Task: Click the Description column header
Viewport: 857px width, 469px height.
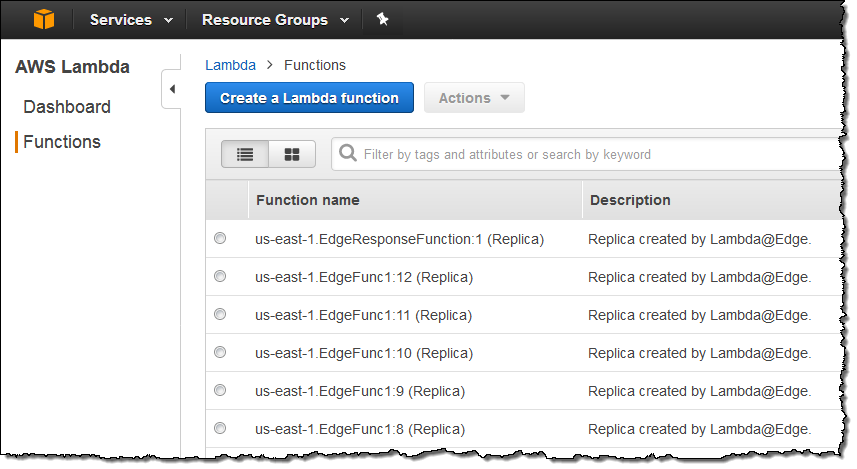Action: 630,200
